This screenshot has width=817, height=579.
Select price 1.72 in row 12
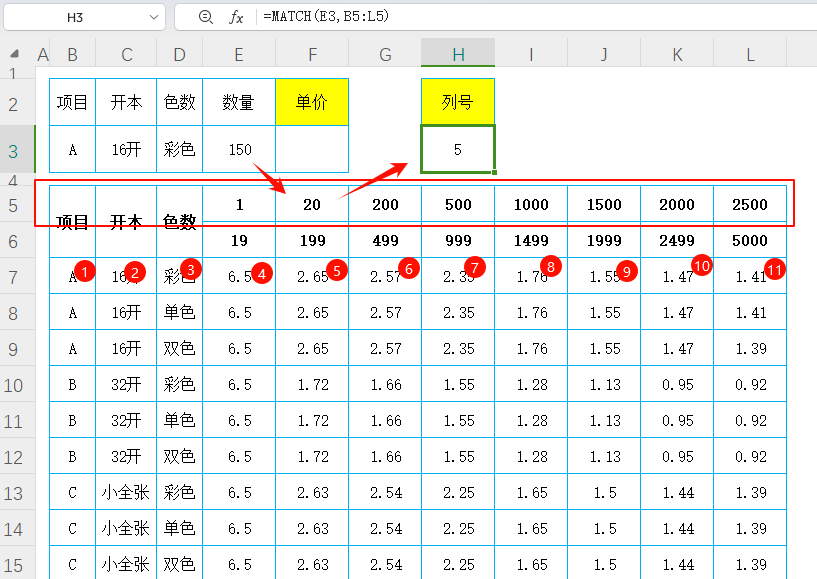tap(312, 457)
